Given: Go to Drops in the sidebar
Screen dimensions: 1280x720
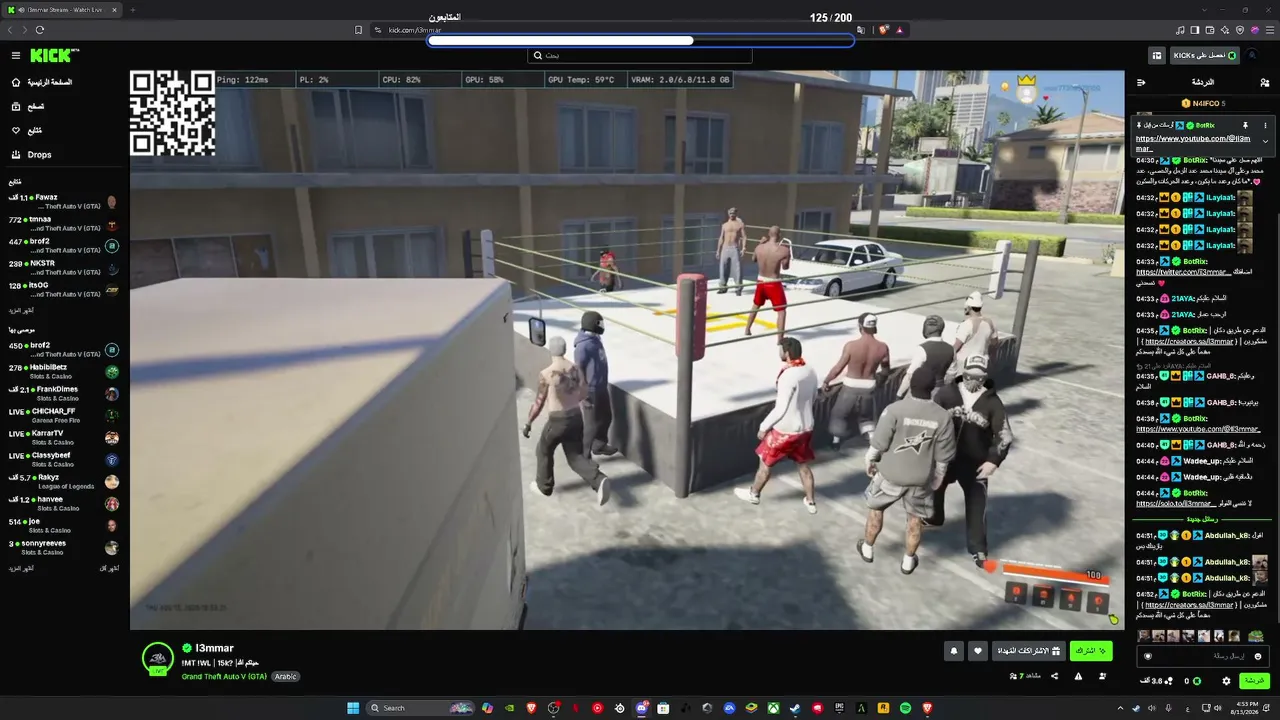Looking at the screenshot, I should pyautogui.click(x=40, y=155).
